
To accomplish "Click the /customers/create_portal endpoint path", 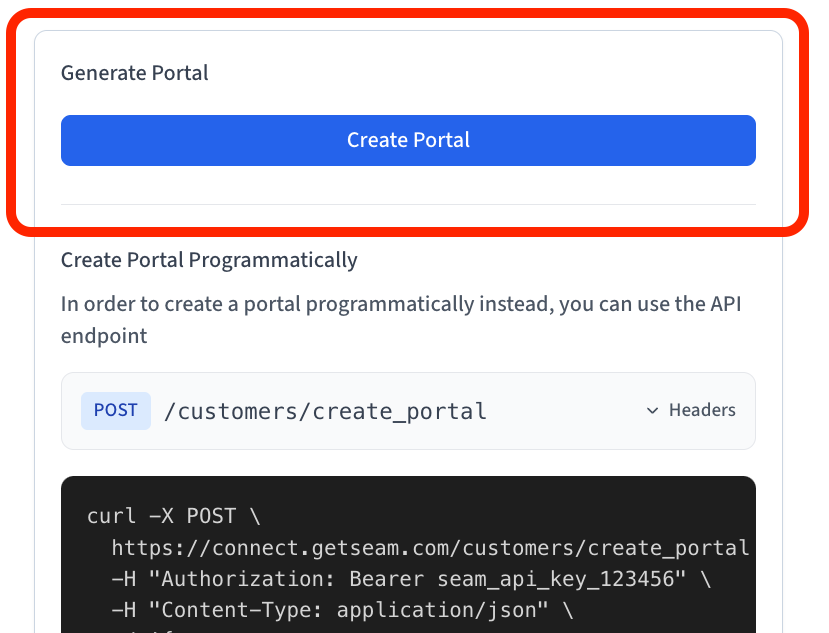I will 325,410.
